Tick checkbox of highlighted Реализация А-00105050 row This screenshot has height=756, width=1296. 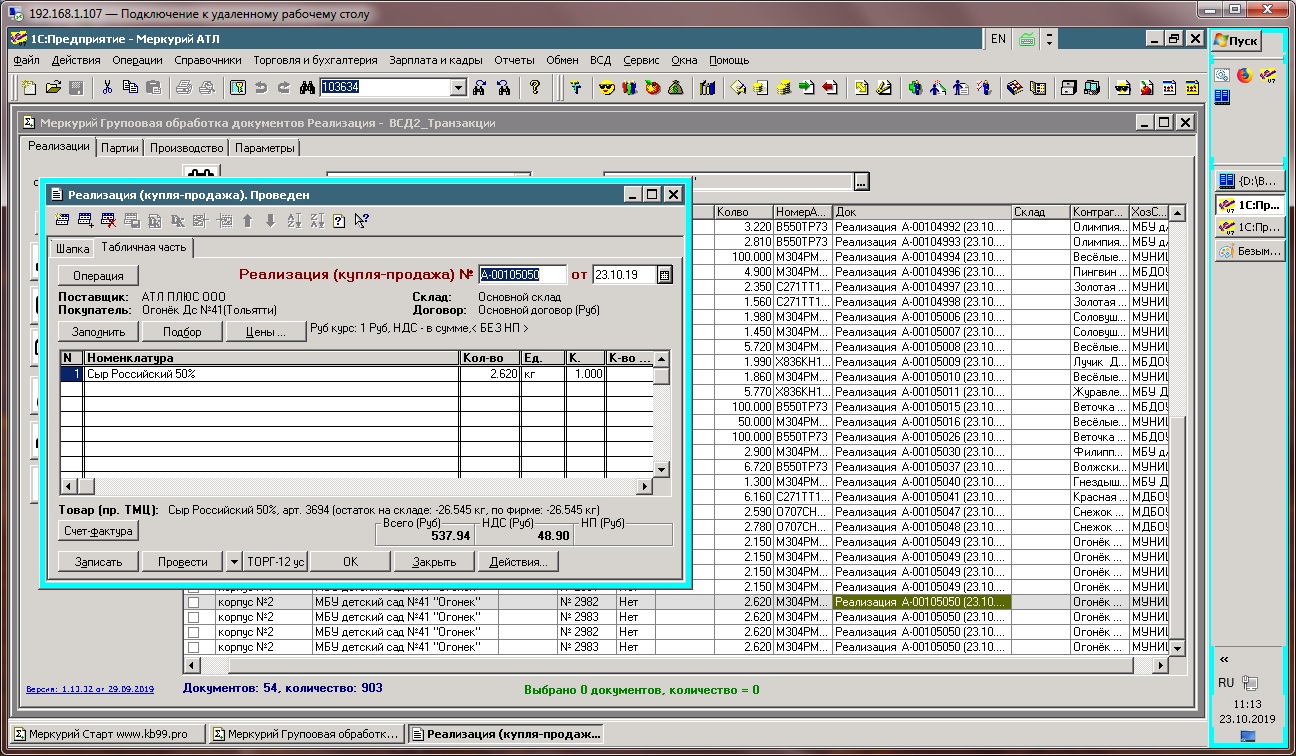pos(194,602)
